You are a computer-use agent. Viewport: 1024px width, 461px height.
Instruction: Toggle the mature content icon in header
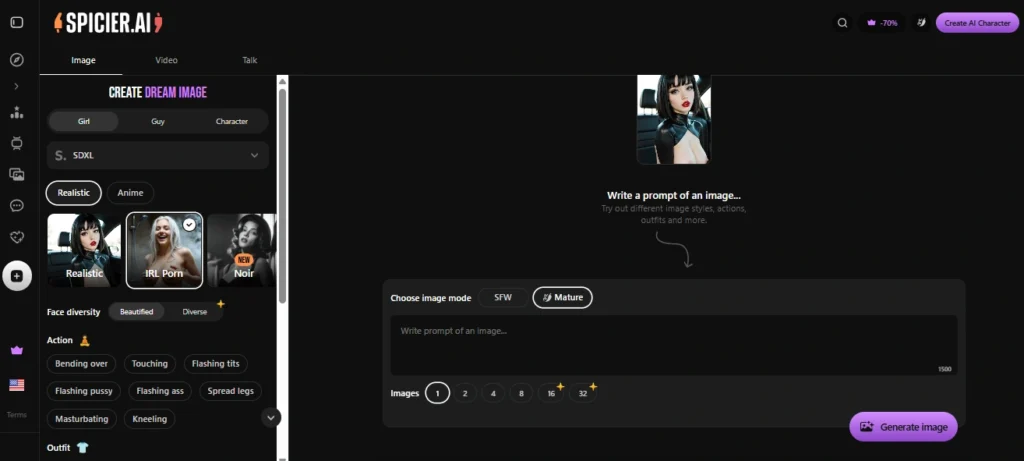coord(921,23)
